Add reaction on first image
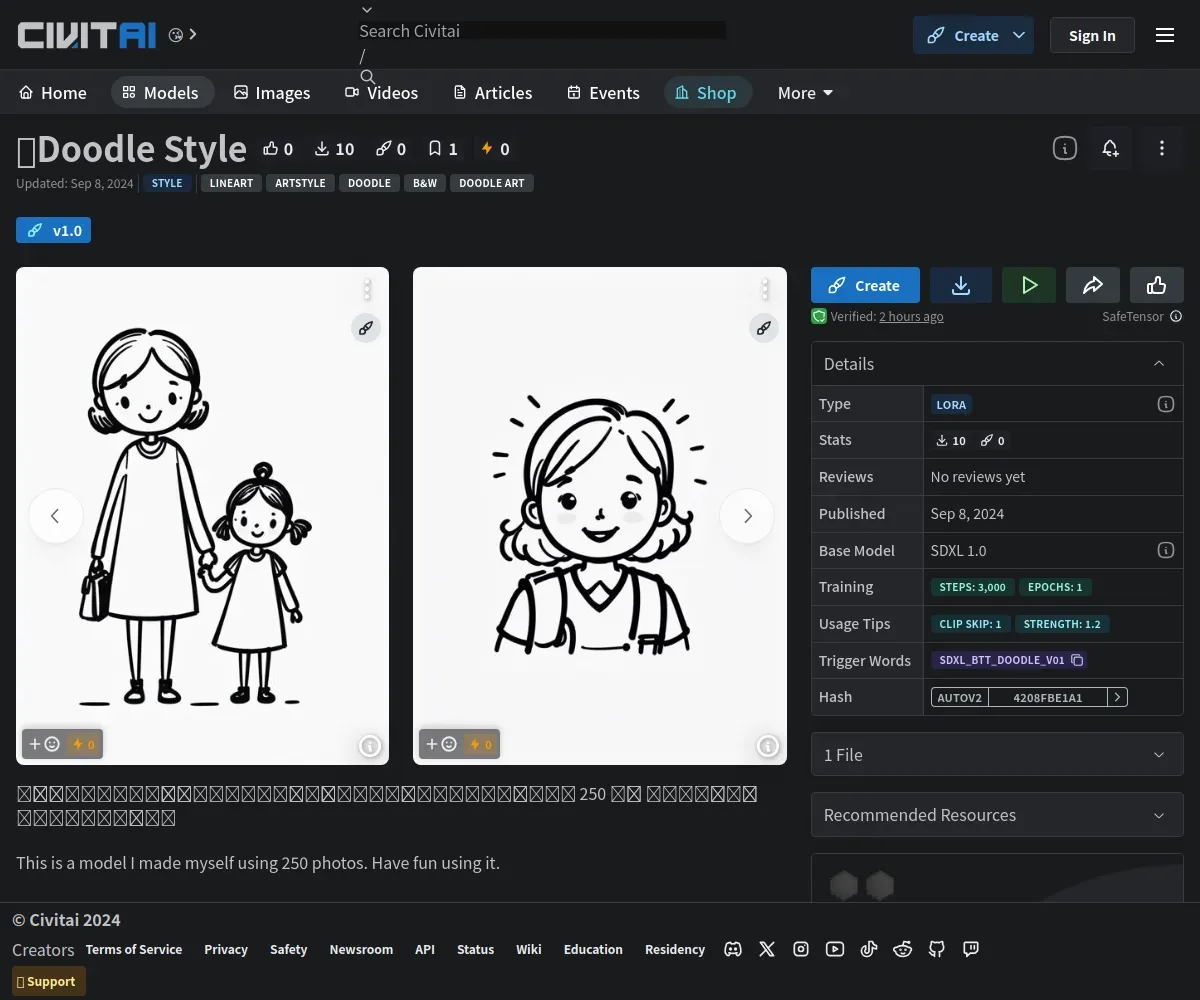The width and height of the screenshot is (1200, 1000). pos(44,744)
